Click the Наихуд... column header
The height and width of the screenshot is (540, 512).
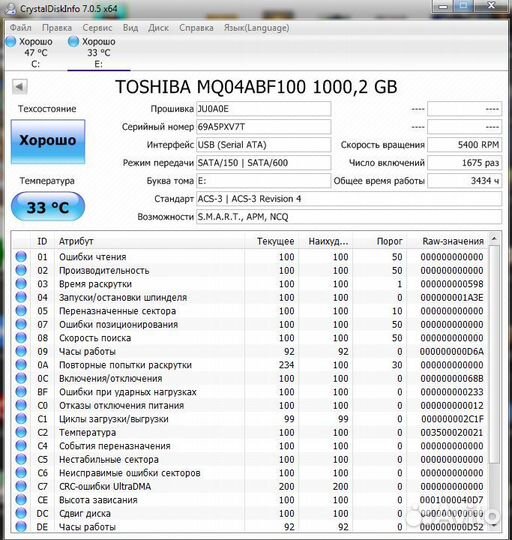pyautogui.click(x=326, y=241)
